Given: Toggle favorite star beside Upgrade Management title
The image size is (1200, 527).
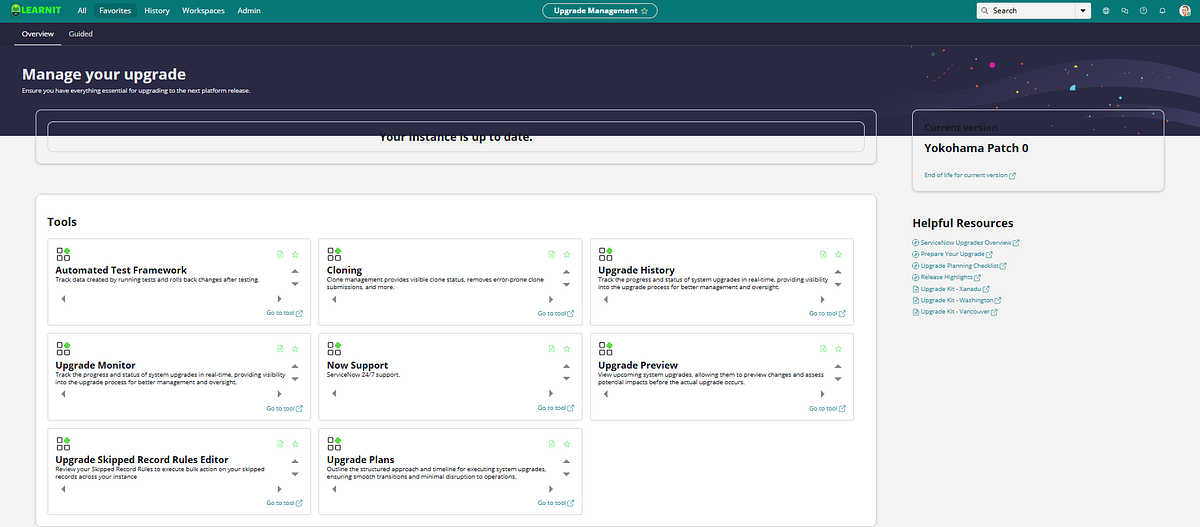Looking at the screenshot, I should (x=645, y=11).
